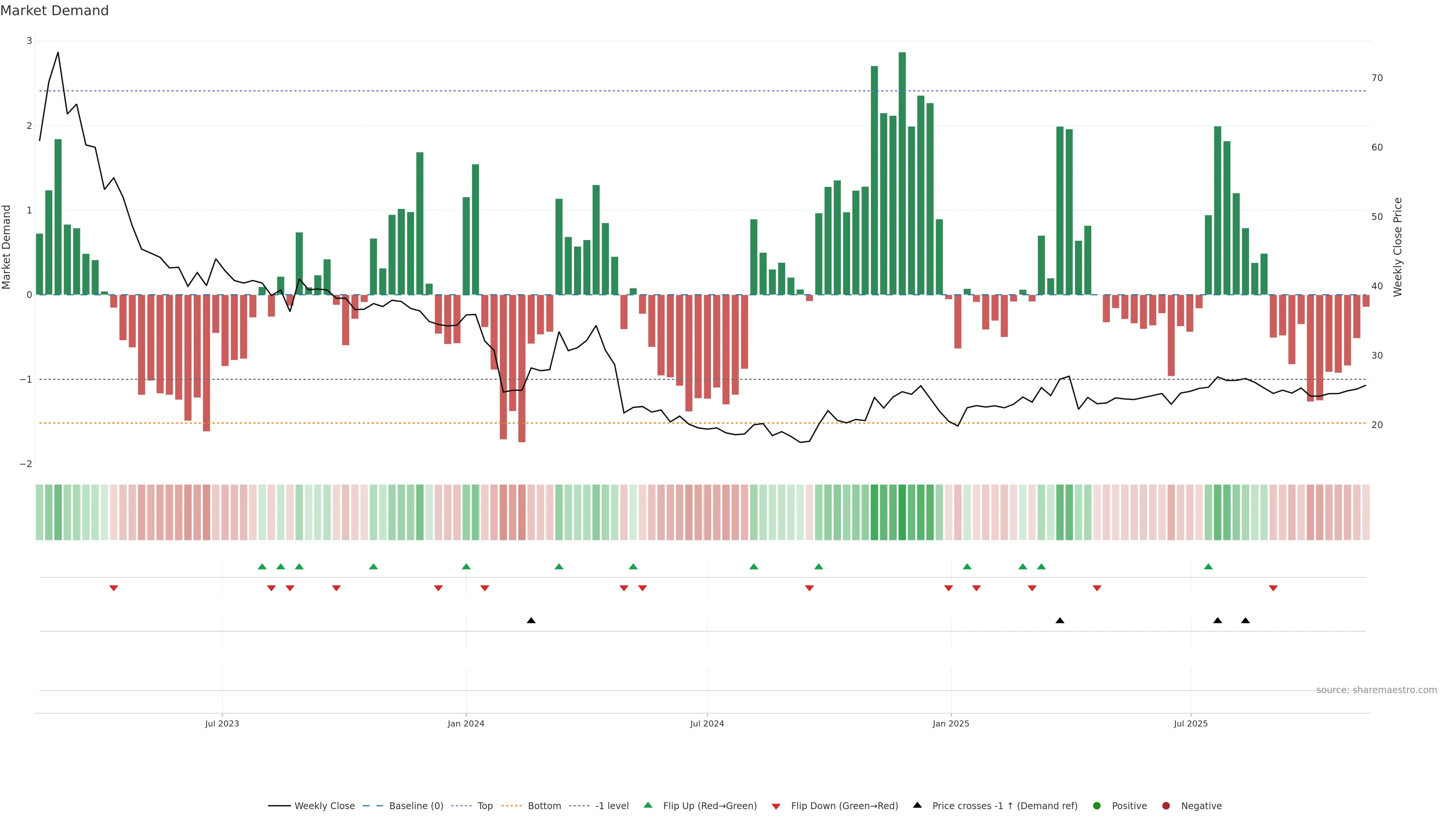Viewport: 1456px width, 819px height.
Task: Click the Jul 2023 axis label
Action: point(221,723)
